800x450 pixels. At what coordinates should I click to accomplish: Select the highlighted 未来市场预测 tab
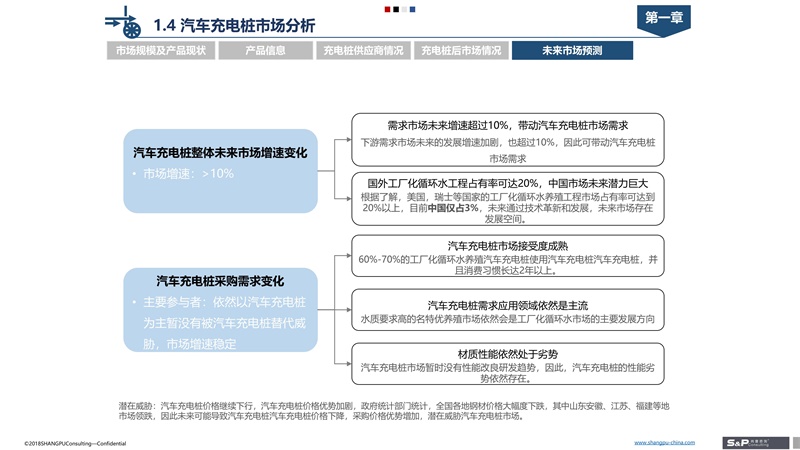[572, 50]
